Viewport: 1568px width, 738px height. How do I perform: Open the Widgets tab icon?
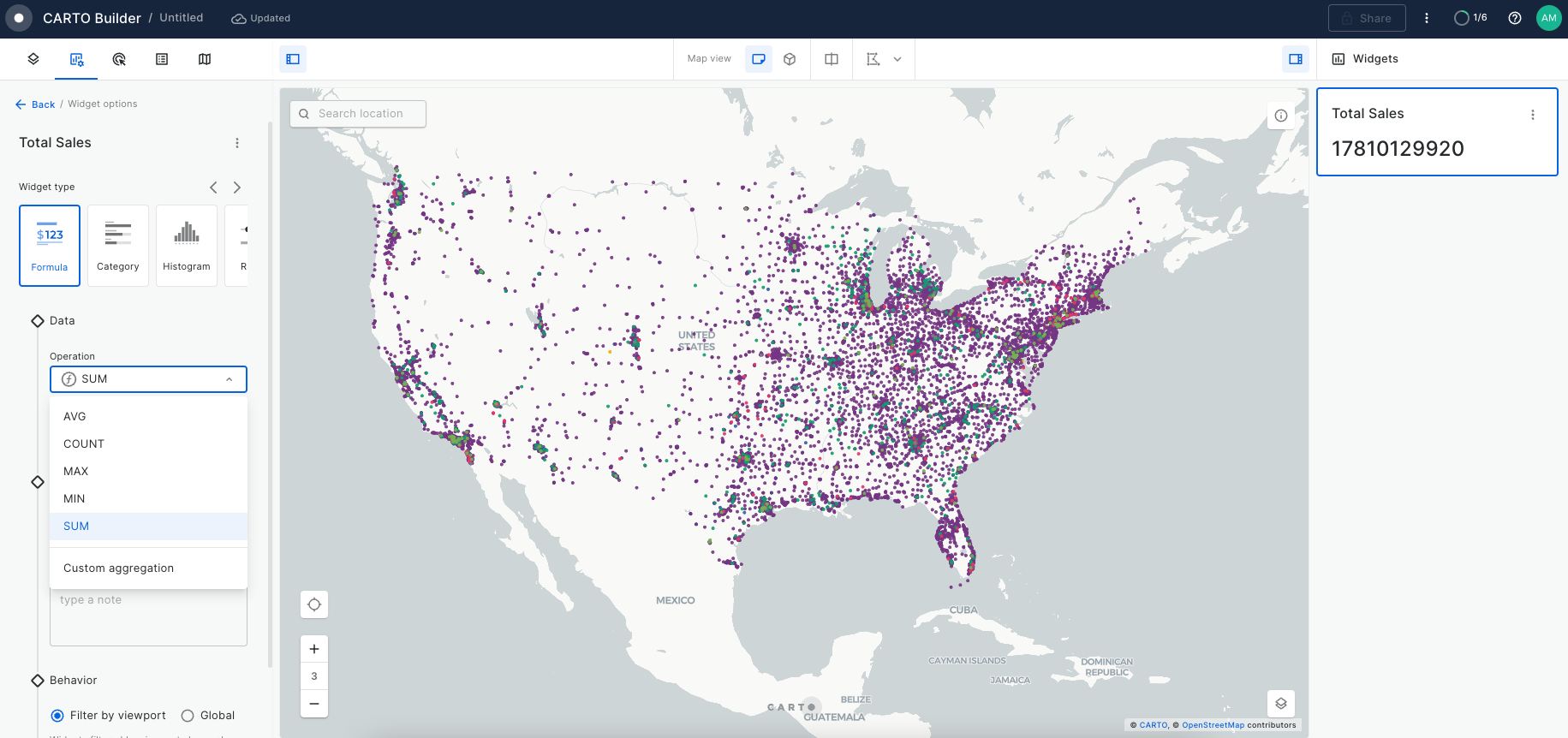(x=76, y=59)
